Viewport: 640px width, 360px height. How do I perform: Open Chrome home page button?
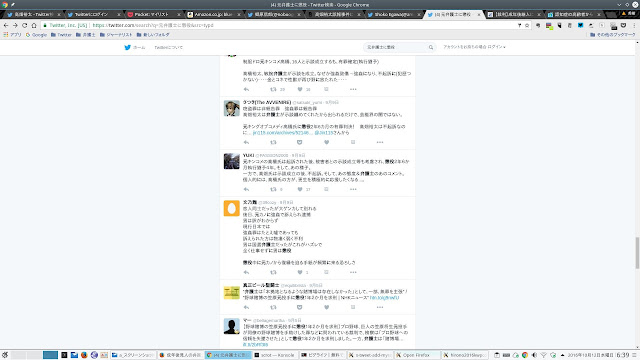click(x=34, y=25)
